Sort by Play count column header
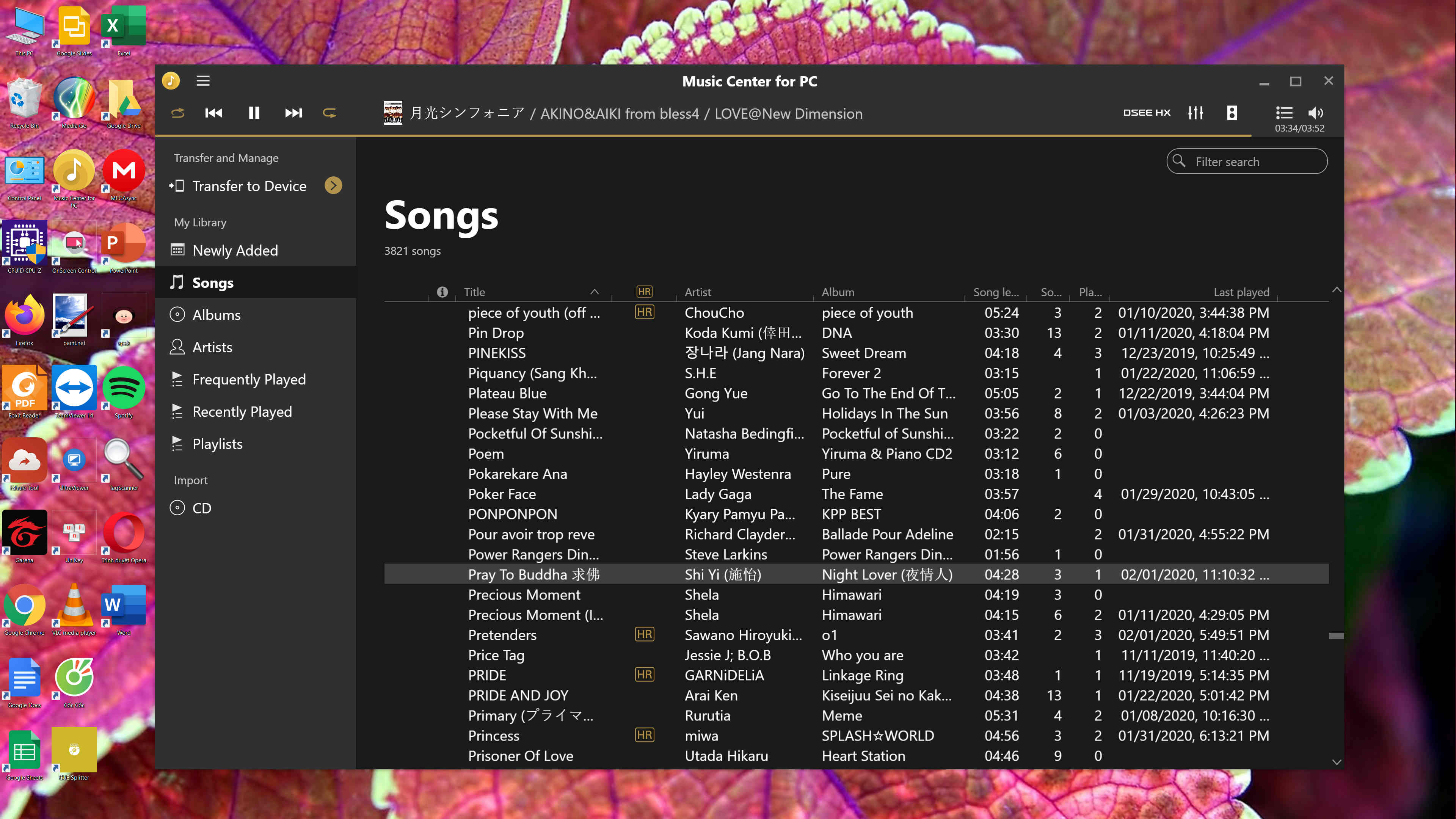This screenshot has width=1456, height=819. coord(1090,292)
